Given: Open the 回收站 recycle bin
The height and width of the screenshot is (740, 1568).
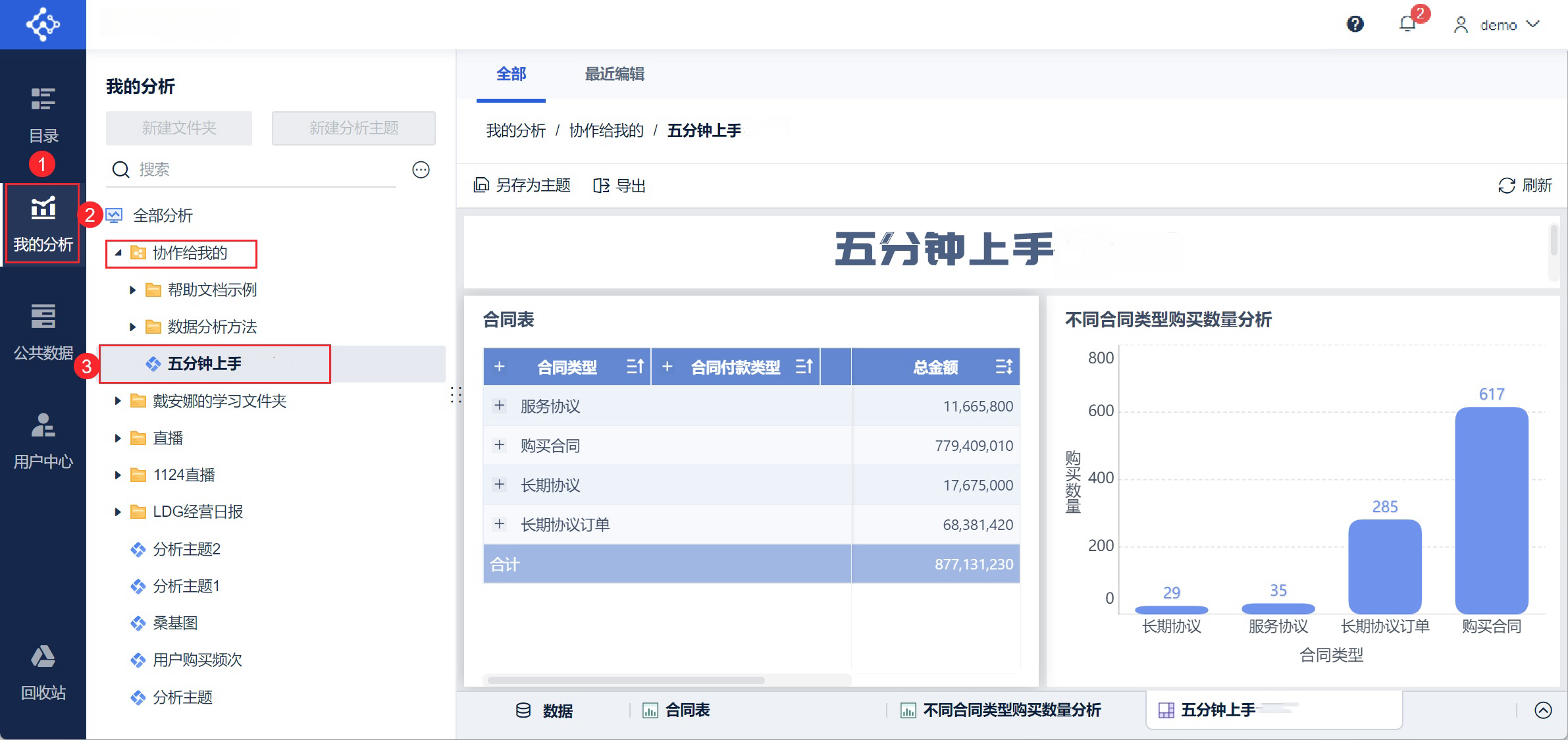Looking at the screenshot, I should (43, 672).
